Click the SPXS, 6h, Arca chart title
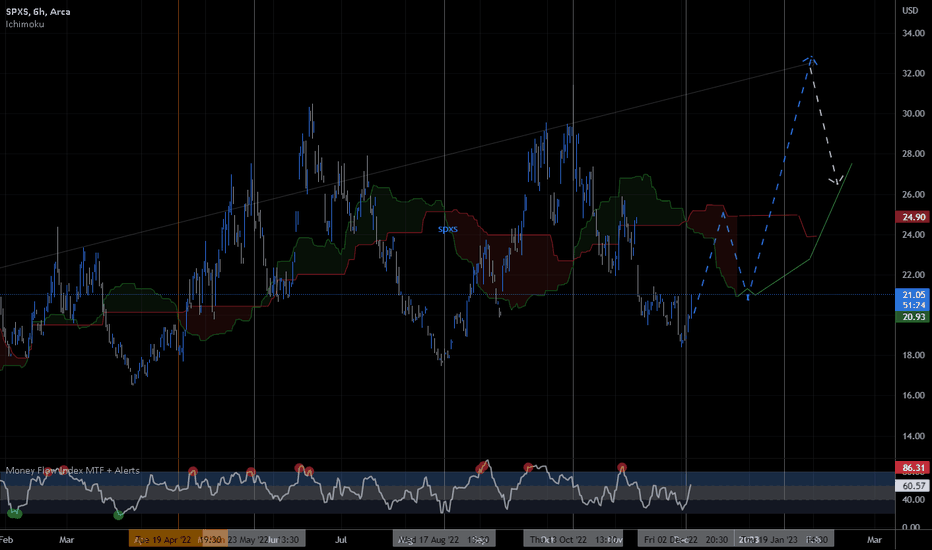 coord(38,11)
